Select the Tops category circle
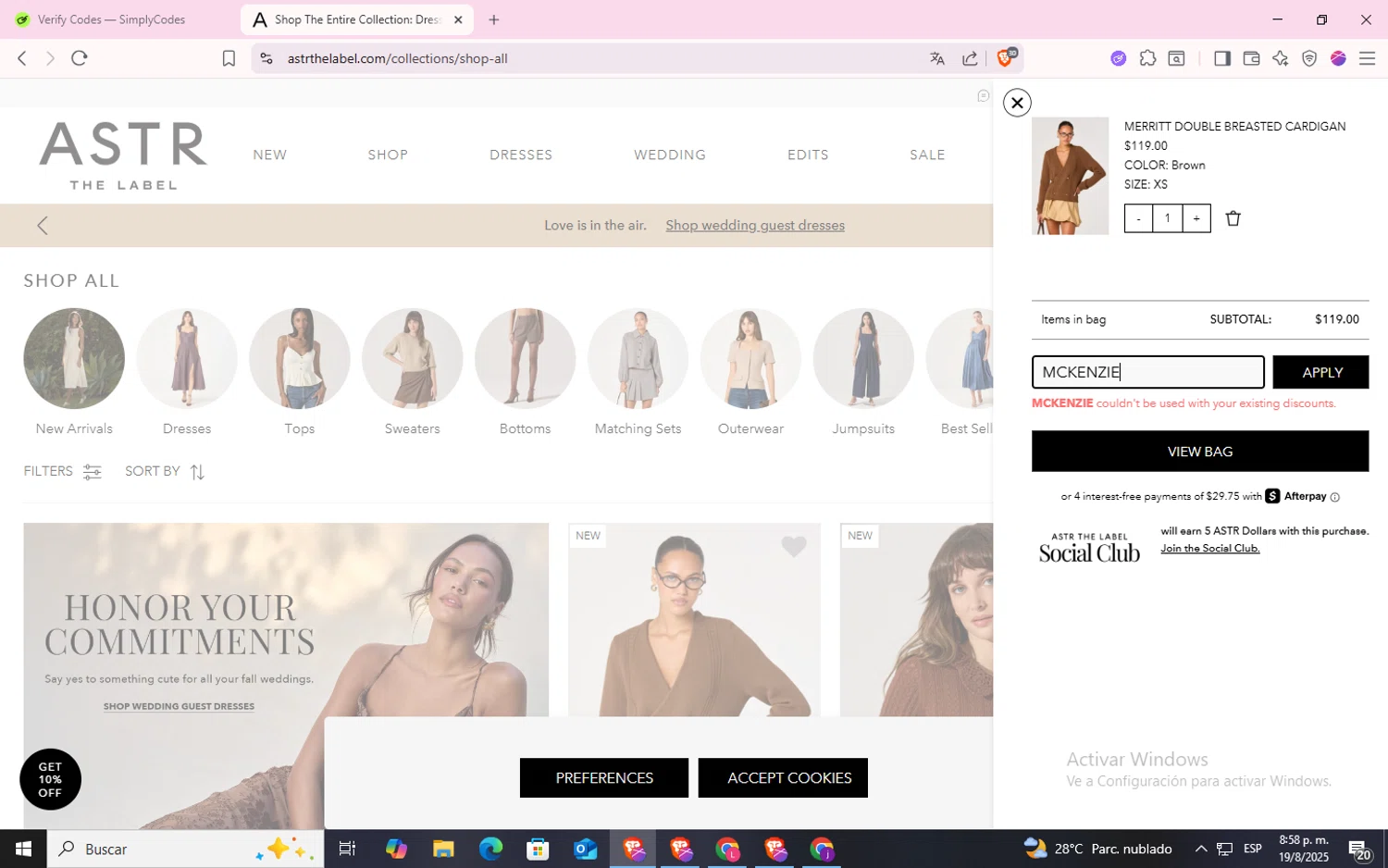Image resolution: width=1388 pixels, height=868 pixels. [300, 359]
